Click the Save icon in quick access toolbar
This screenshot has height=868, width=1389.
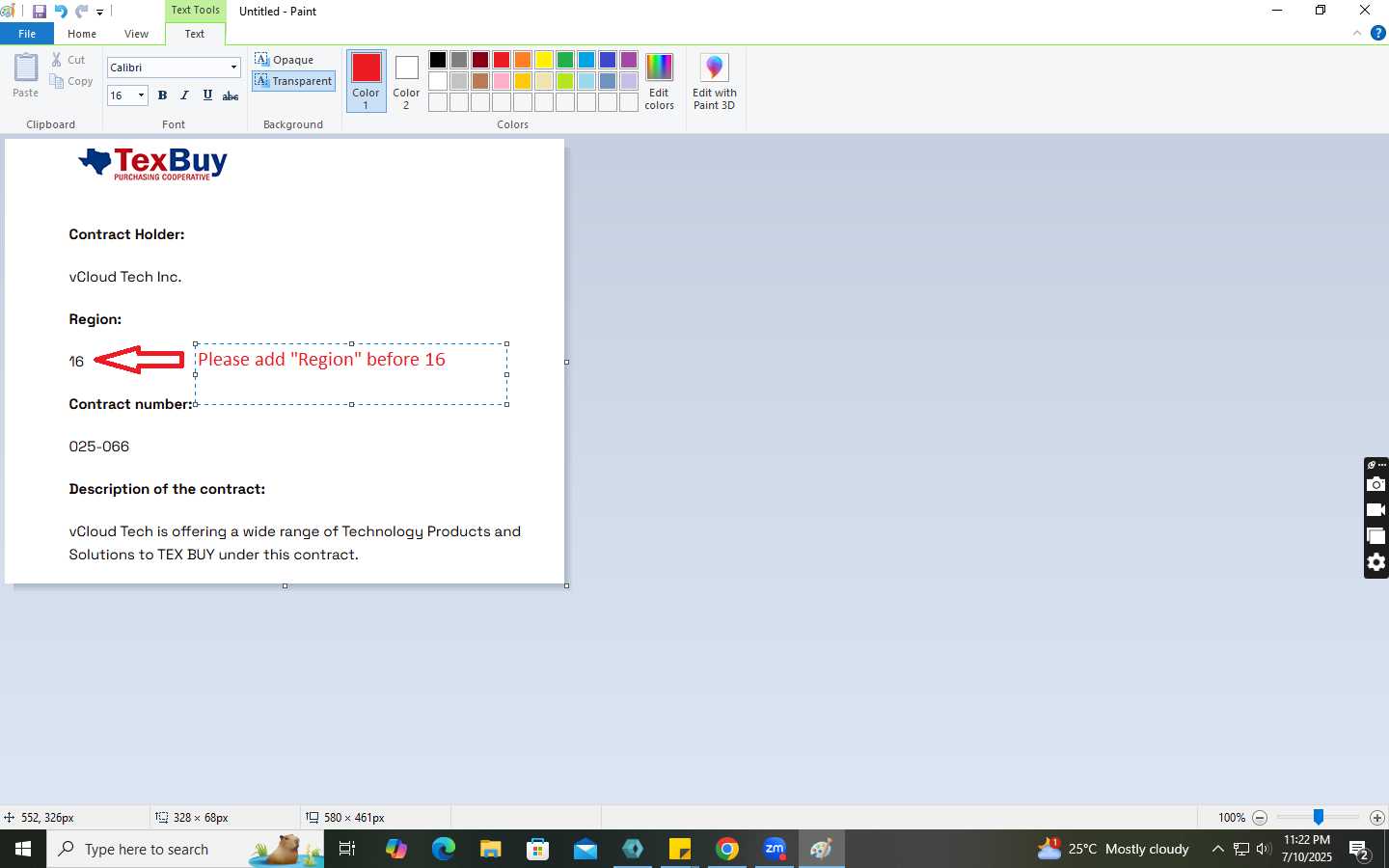(40, 12)
